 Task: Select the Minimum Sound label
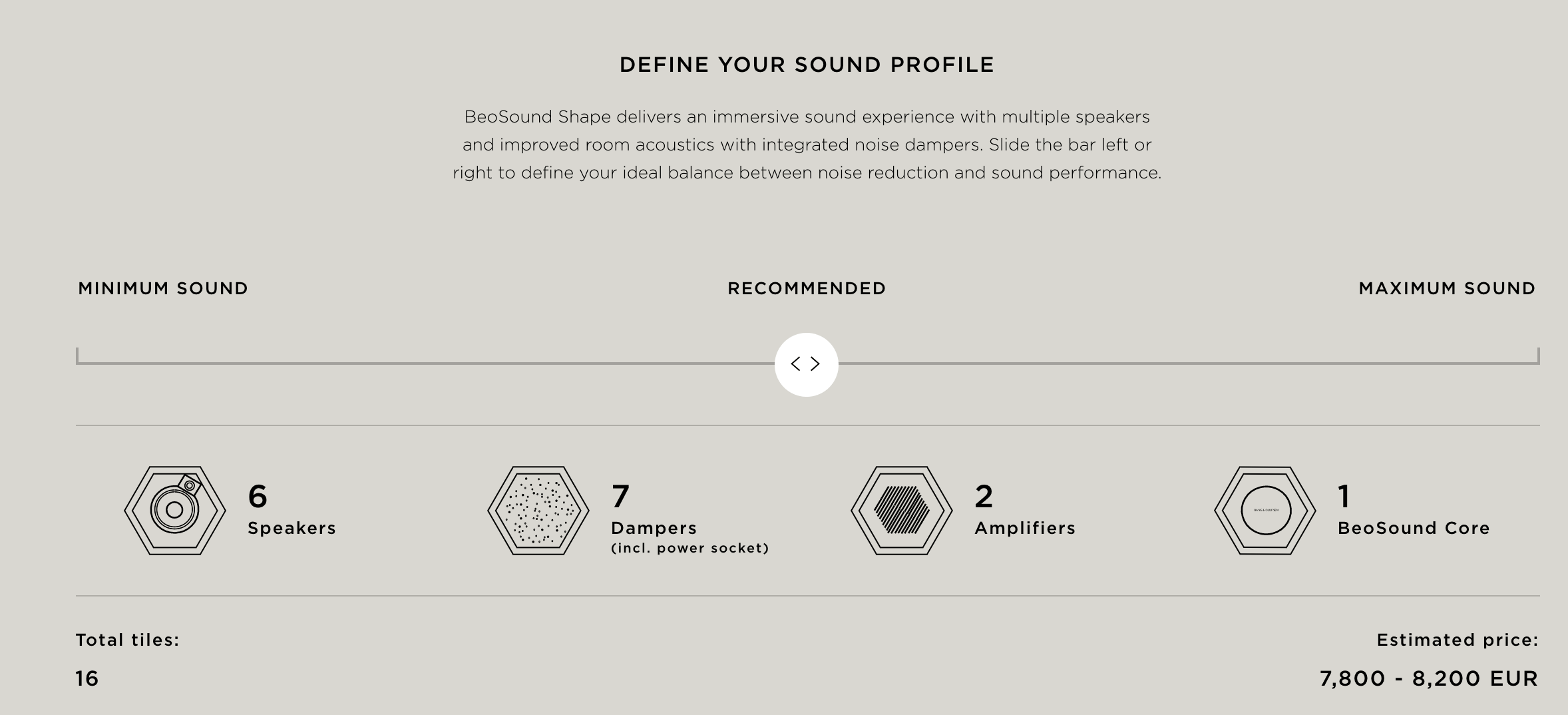[x=163, y=288]
